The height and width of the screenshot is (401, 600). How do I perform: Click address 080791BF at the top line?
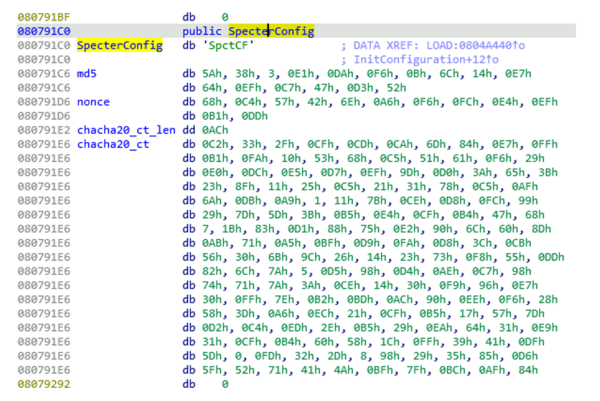pos(37,17)
